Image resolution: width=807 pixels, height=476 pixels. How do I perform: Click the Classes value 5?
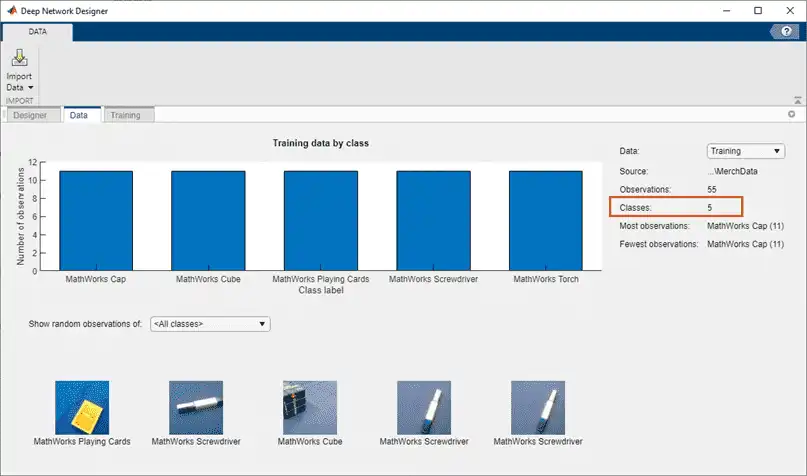[710, 208]
